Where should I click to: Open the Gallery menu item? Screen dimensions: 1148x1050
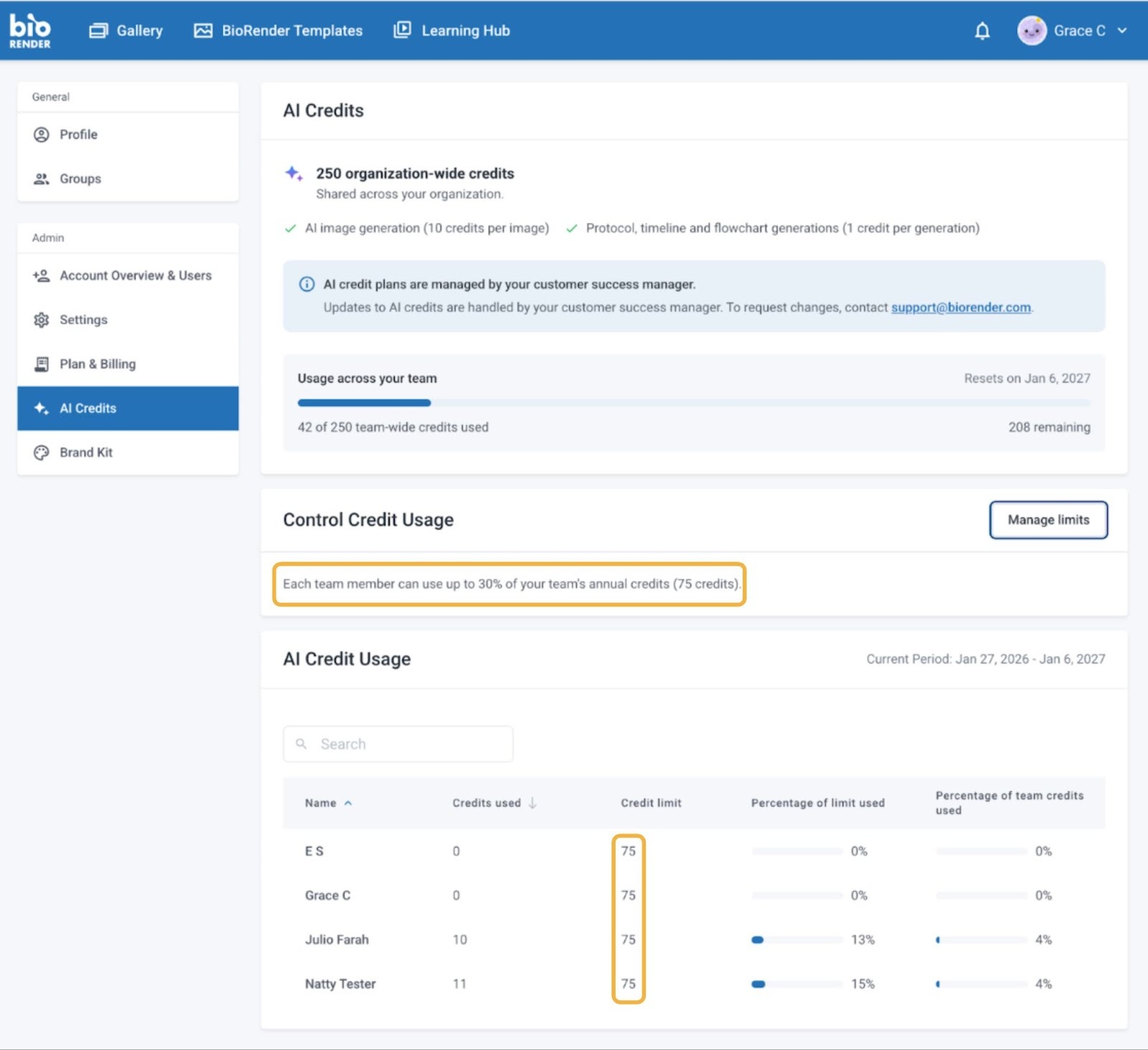pyautogui.click(x=126, y=30)
